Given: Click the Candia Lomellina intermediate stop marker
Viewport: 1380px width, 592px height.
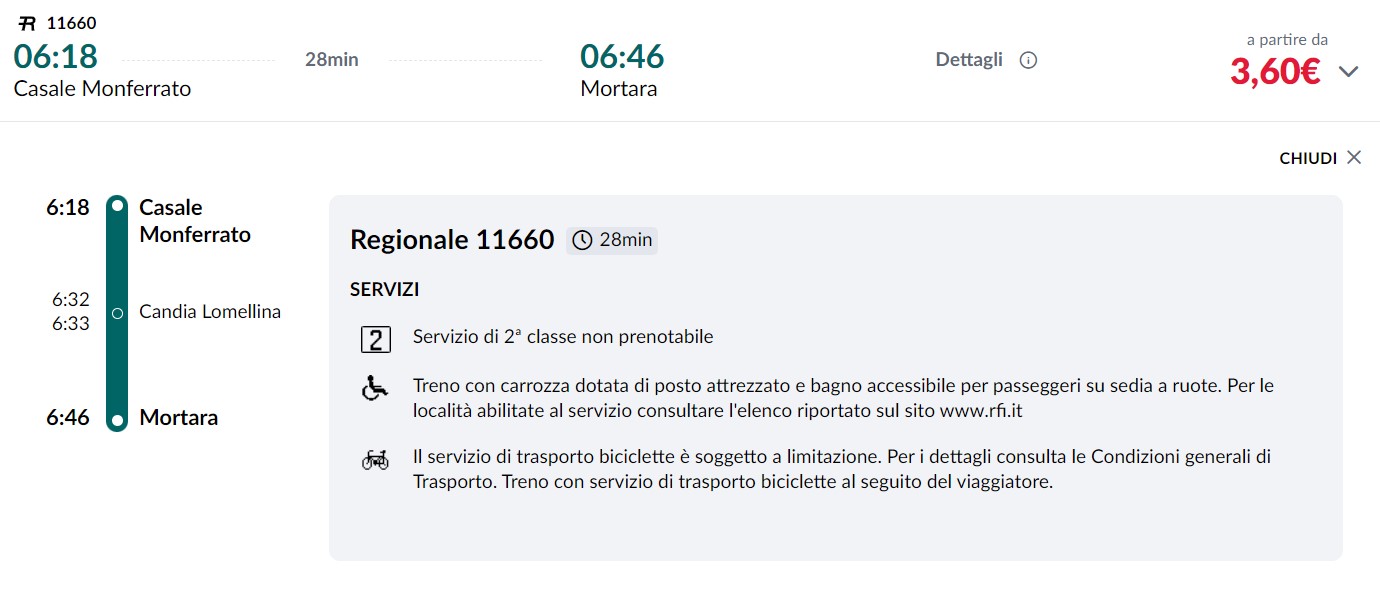Looking at the screenshot, I should click(117, 313).
